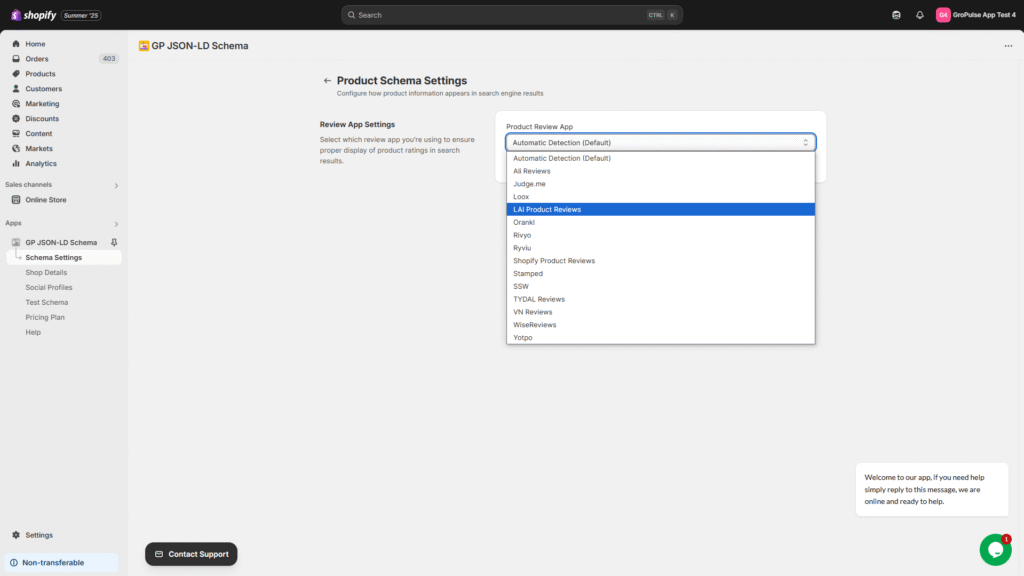Click the Summer '25 badge
The image size is (1024, 576).
coord(81,15)
